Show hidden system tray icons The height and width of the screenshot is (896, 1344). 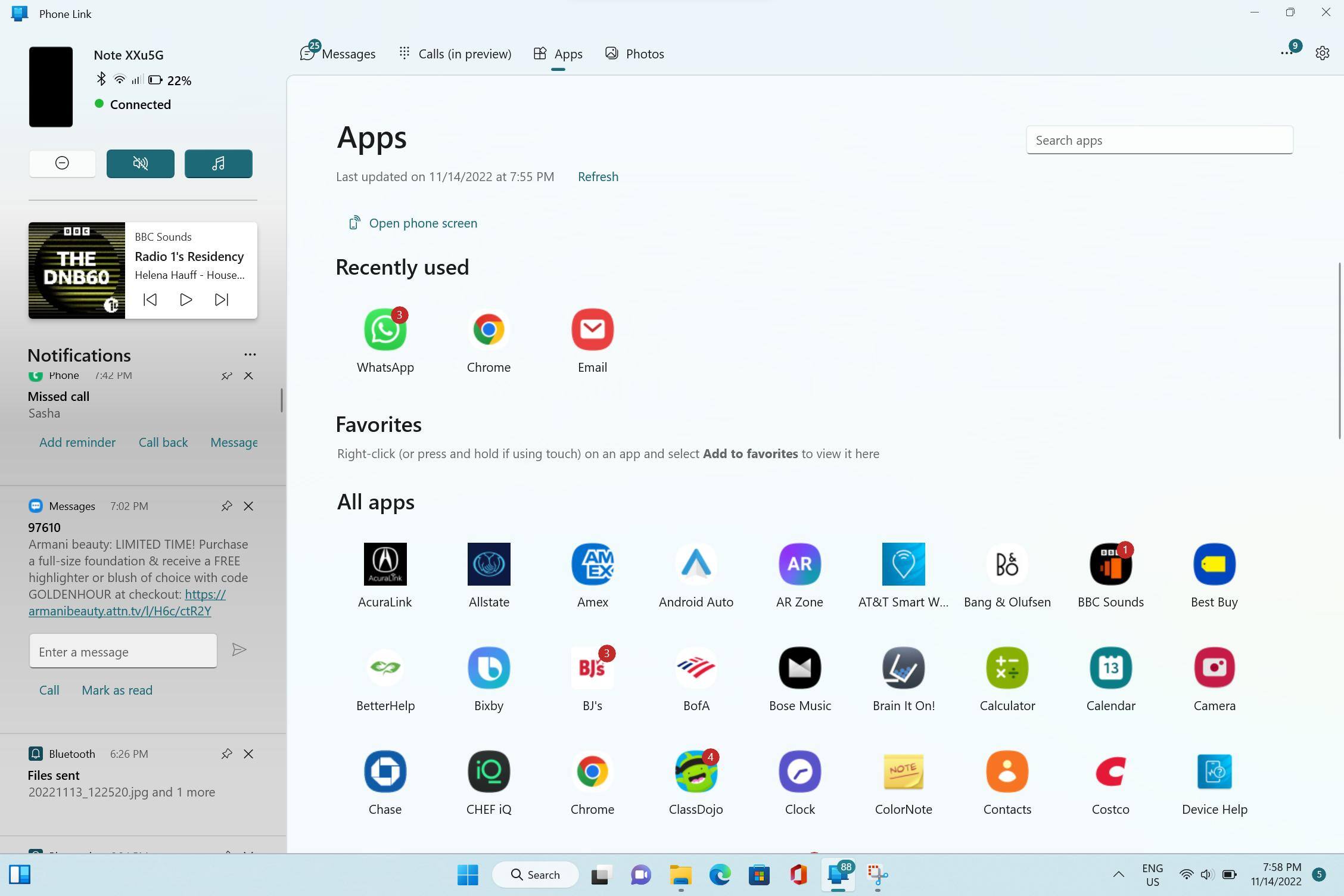tap(1118, 875)
